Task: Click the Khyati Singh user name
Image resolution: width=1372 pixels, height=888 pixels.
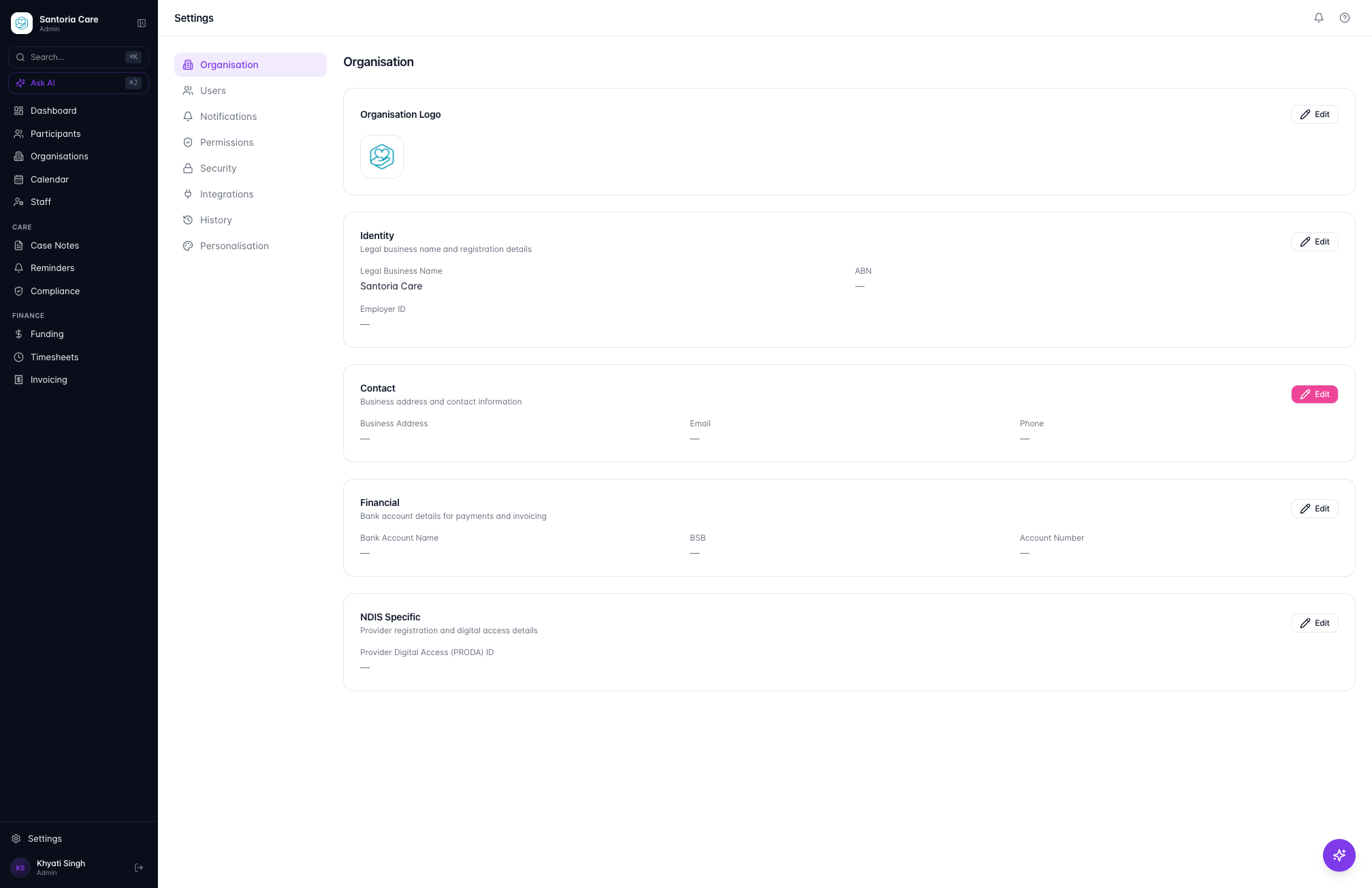Action: click(61, 863)
